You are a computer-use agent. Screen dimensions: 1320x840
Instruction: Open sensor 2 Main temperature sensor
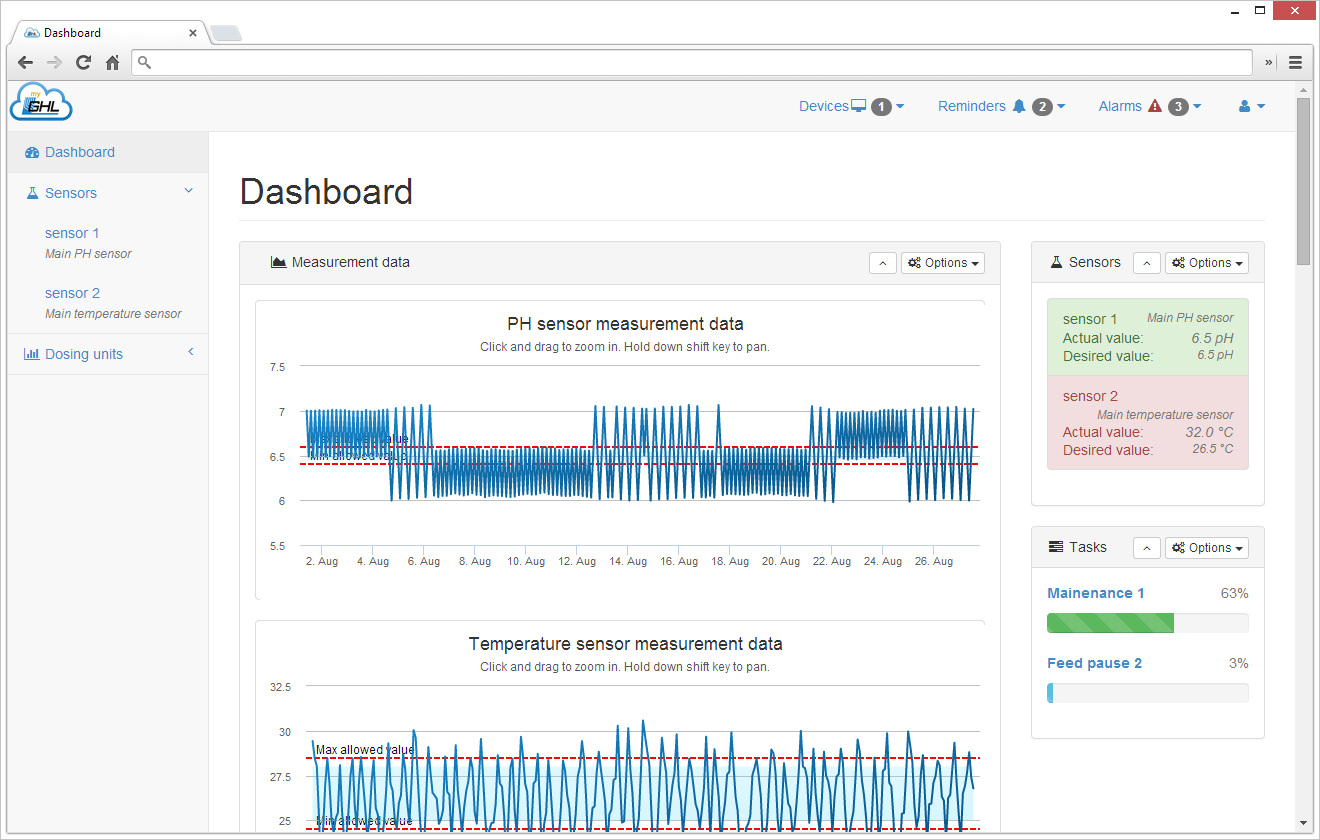[x=72, y=292]
